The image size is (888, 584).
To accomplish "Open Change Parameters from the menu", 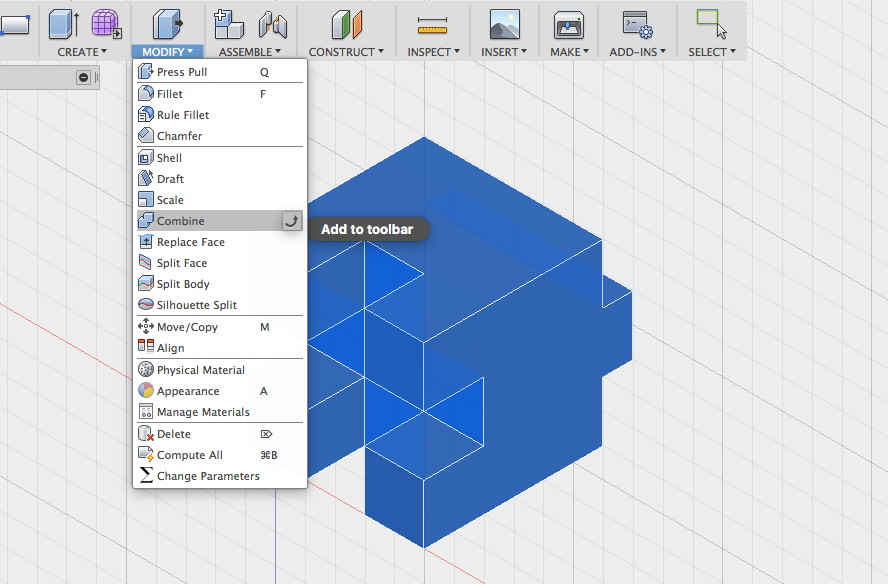I will [x=220, y=476].
